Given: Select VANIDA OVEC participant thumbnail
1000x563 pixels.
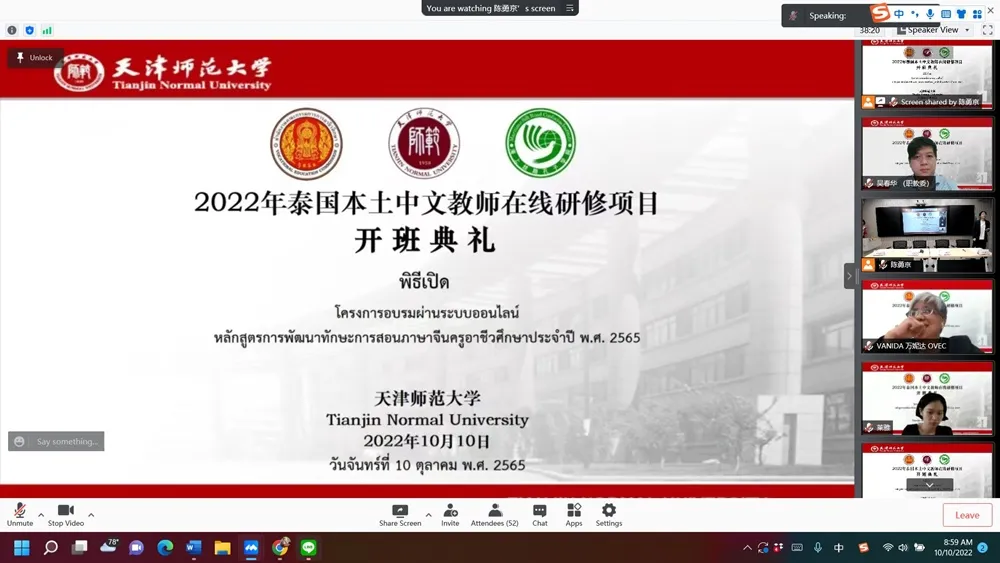Looking at the screenshot, I should [927, 316].
